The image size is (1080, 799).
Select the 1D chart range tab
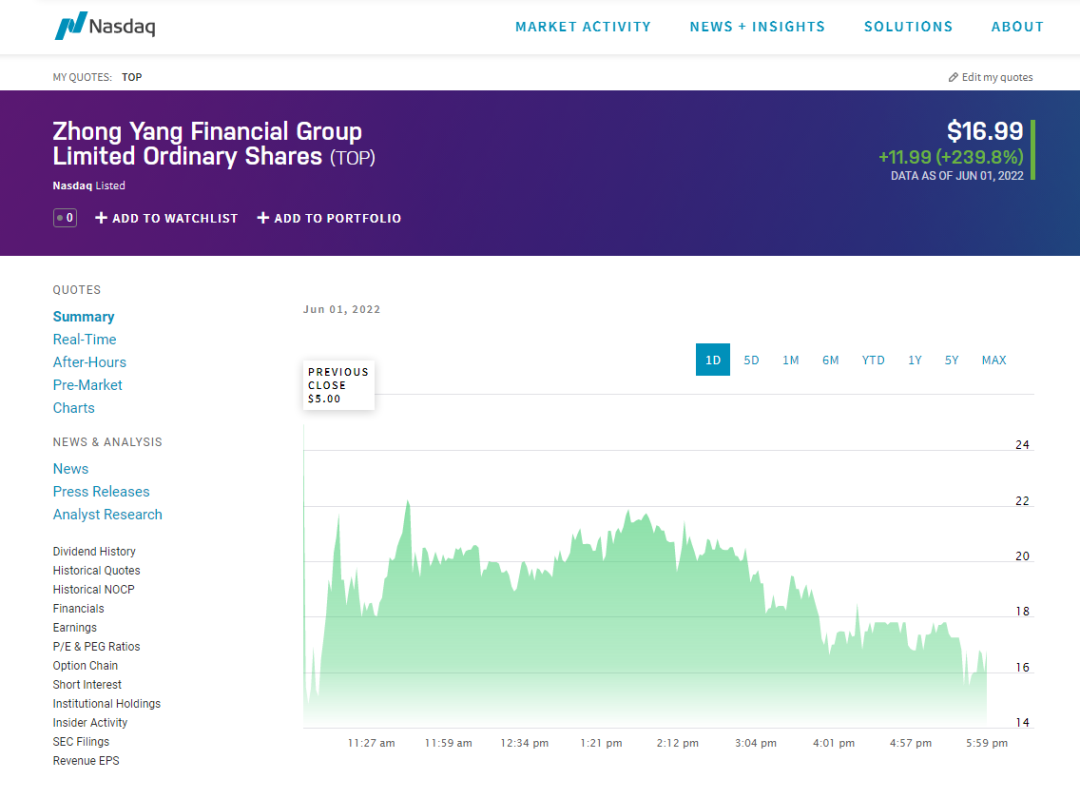[x=713, y=360]
